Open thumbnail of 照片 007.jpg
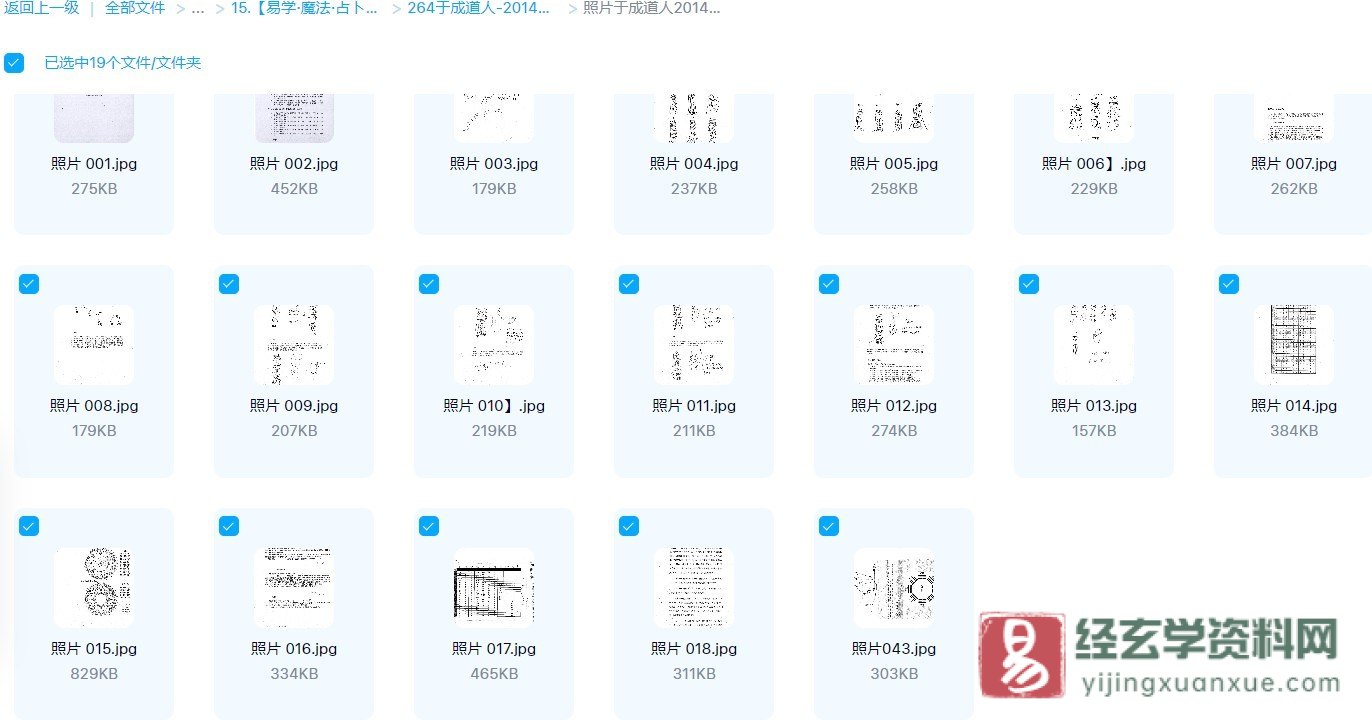The width and height of the screenshot is (1372, 727). [x=1294, y=117]
